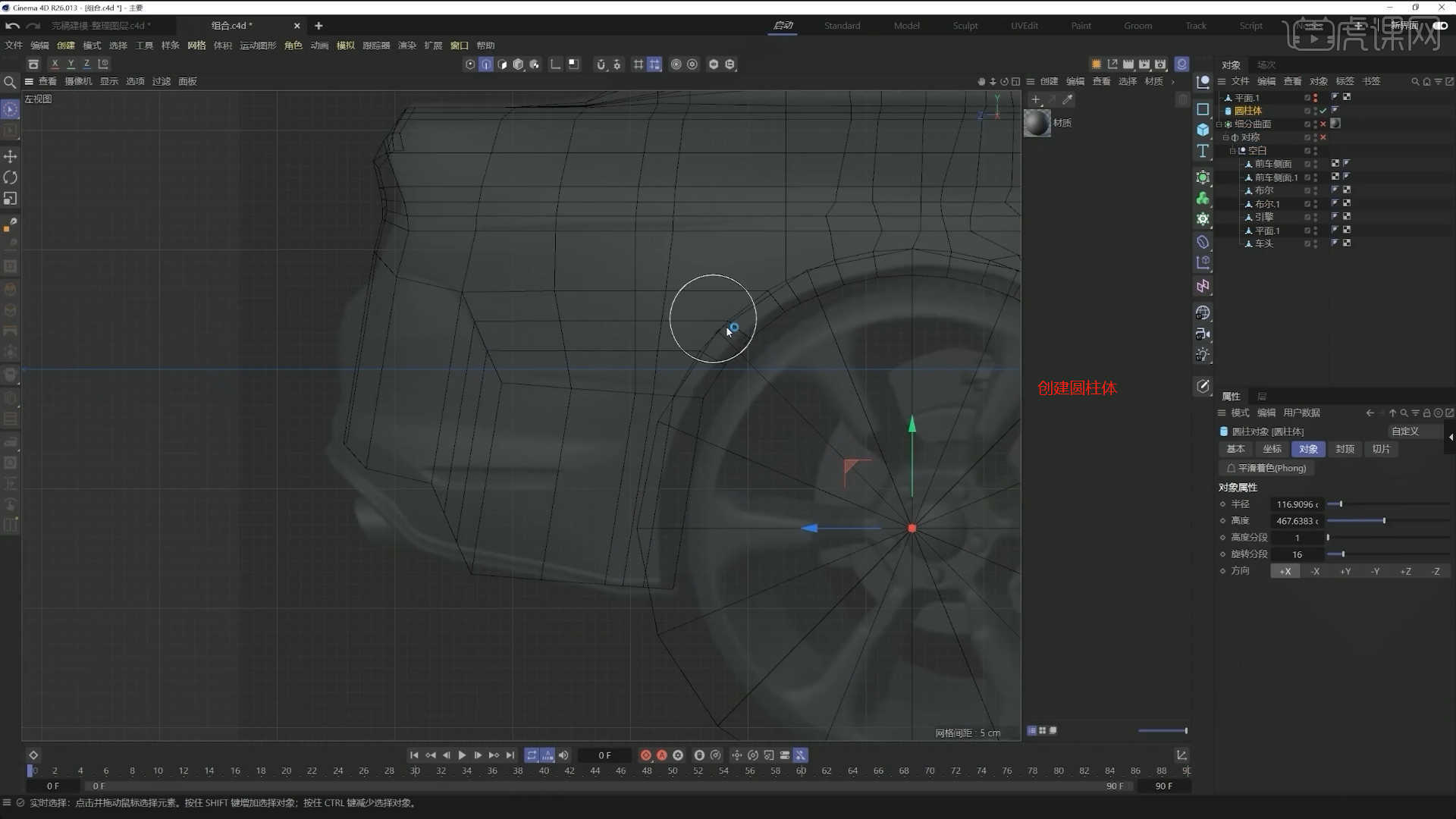Select the Scale tool in left toolbar

tap(11, 199)
